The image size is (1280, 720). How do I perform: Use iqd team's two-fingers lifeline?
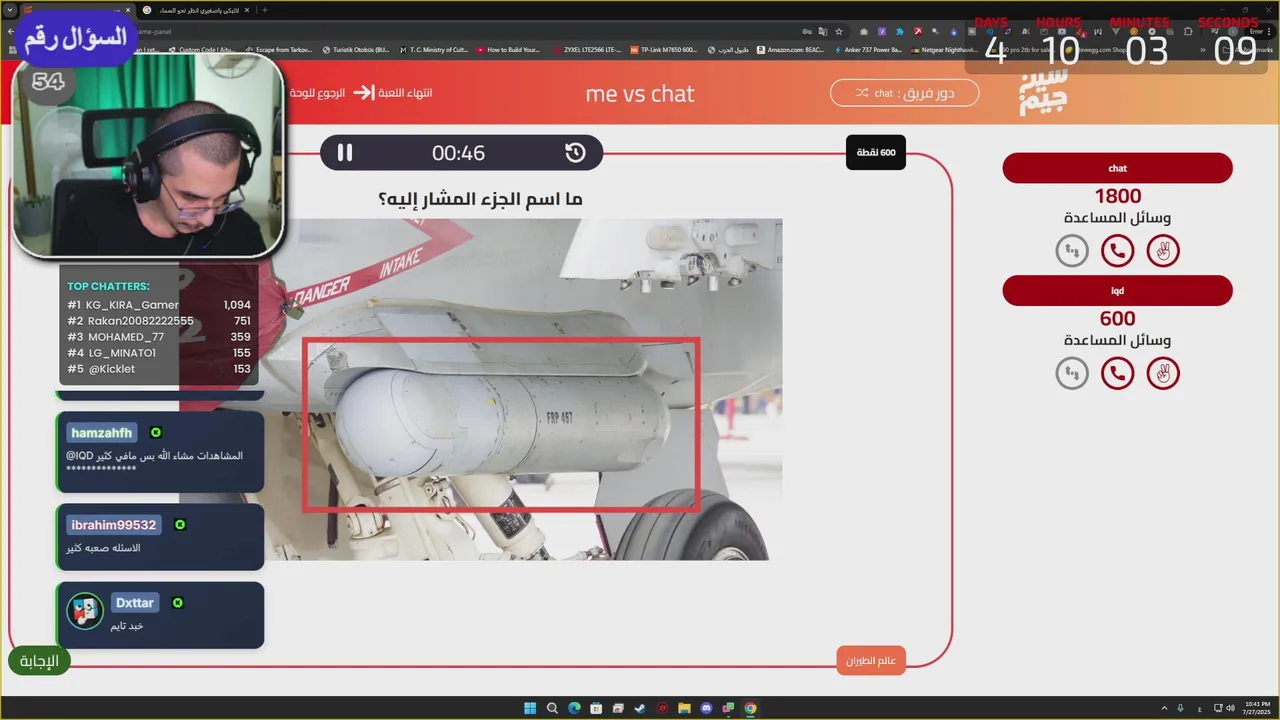tap(1163, 373)
